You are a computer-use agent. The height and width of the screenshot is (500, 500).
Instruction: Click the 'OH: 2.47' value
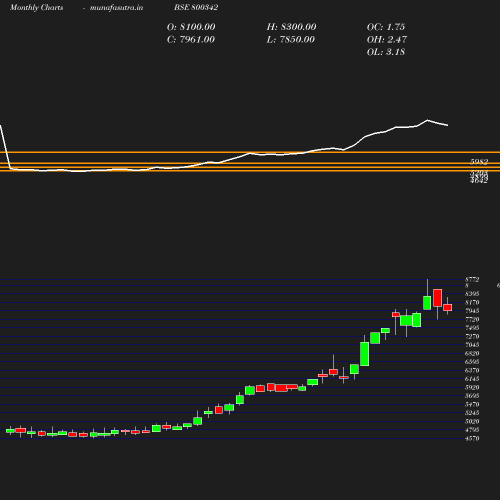(387, 39)
